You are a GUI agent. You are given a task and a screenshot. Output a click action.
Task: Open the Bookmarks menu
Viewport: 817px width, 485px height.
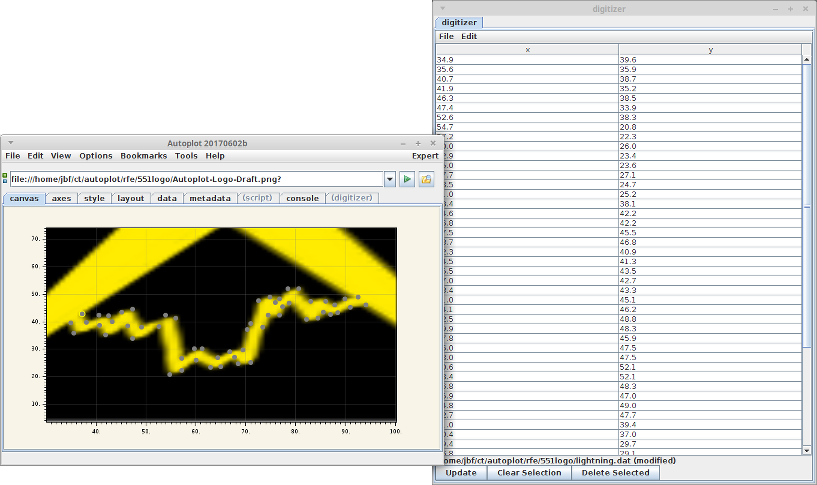point(144,156)
